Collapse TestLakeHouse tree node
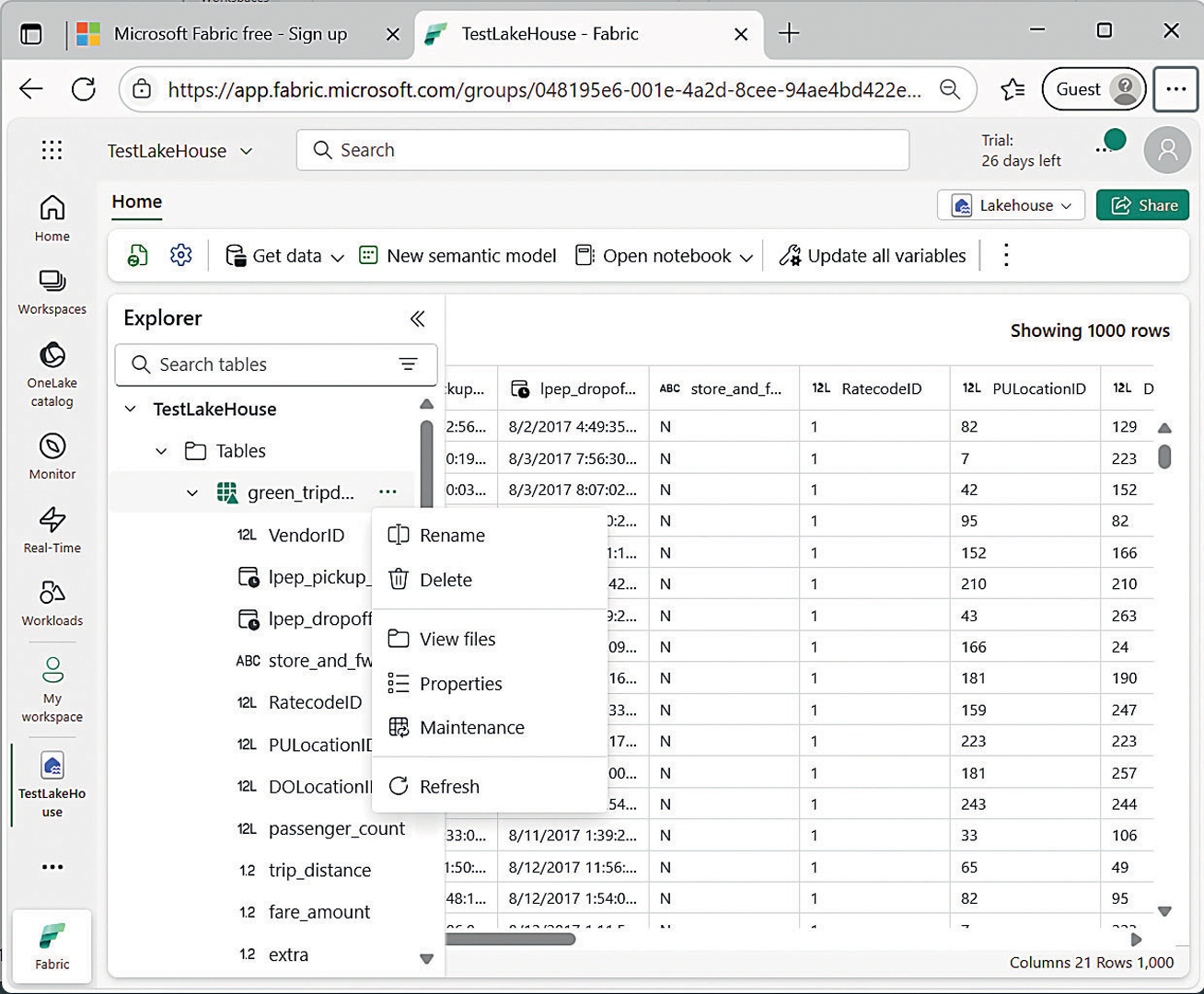 [x=131, y=409]
